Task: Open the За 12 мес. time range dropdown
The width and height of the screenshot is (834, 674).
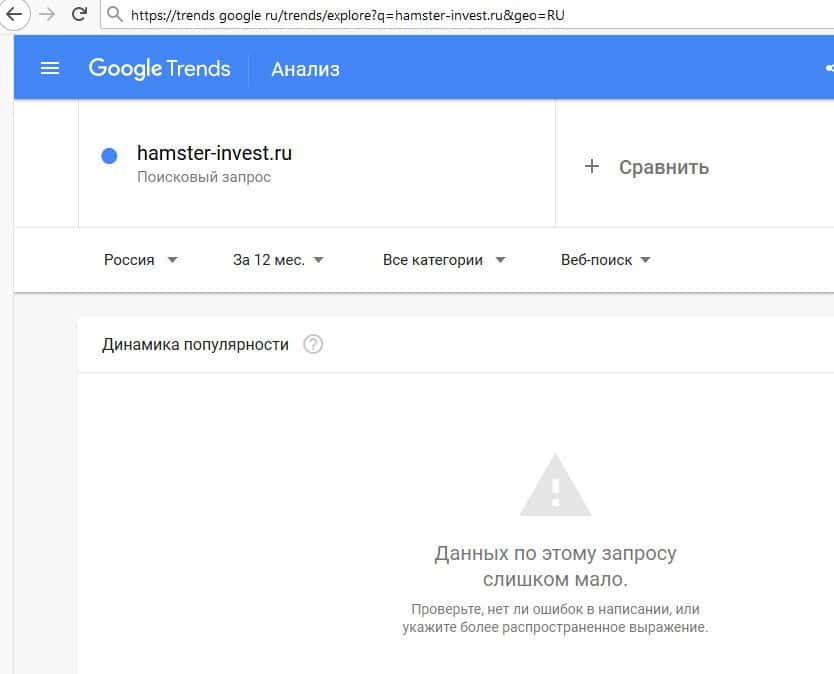Action: pos(278,260)
